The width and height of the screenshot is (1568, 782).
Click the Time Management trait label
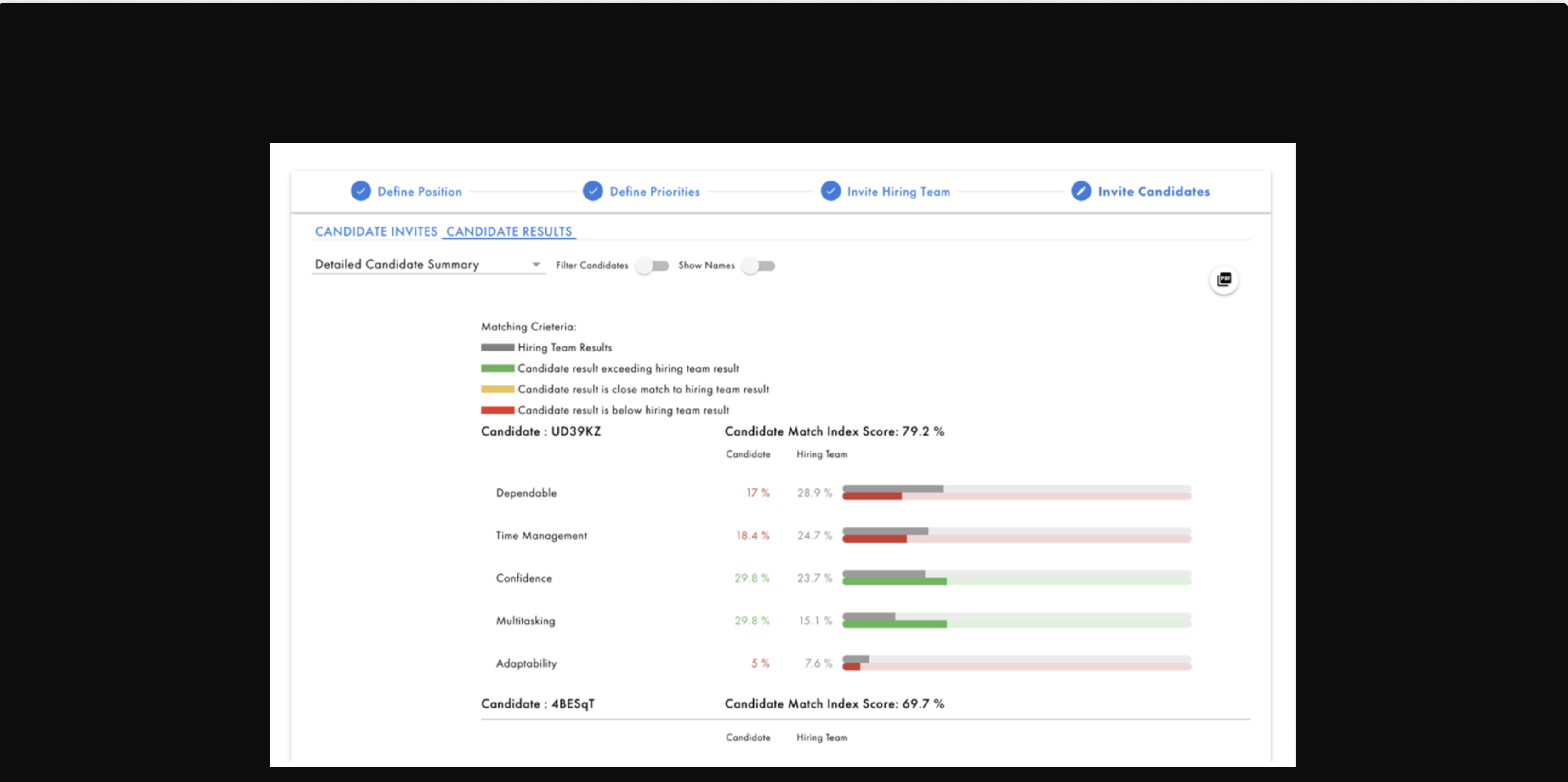[x=541, y=536]
